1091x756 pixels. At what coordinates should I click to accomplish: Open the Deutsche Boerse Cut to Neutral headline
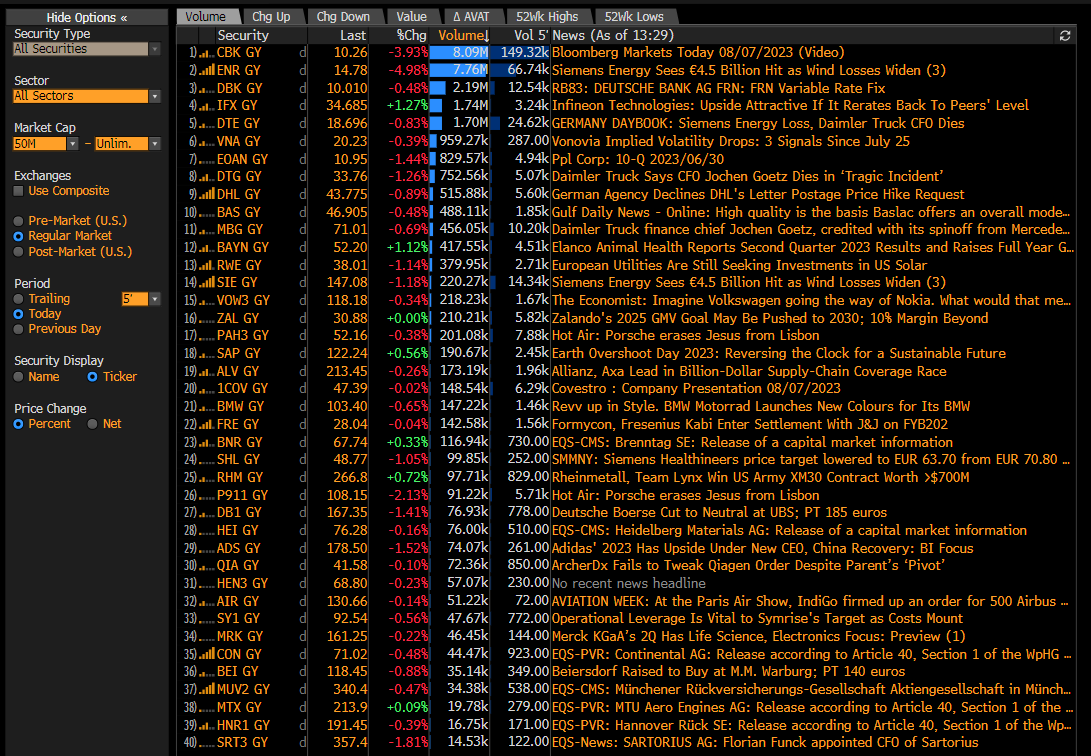(719, 513)
